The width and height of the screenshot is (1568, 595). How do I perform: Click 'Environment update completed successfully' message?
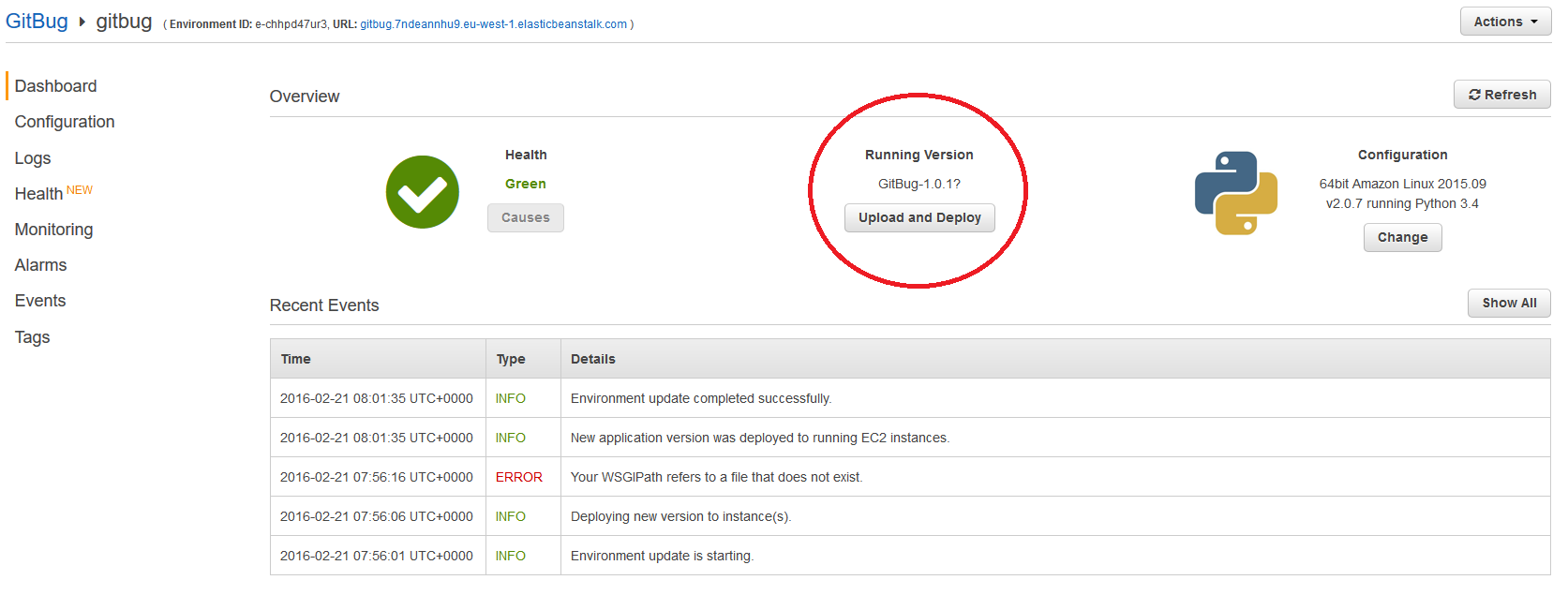coord(701,398)
